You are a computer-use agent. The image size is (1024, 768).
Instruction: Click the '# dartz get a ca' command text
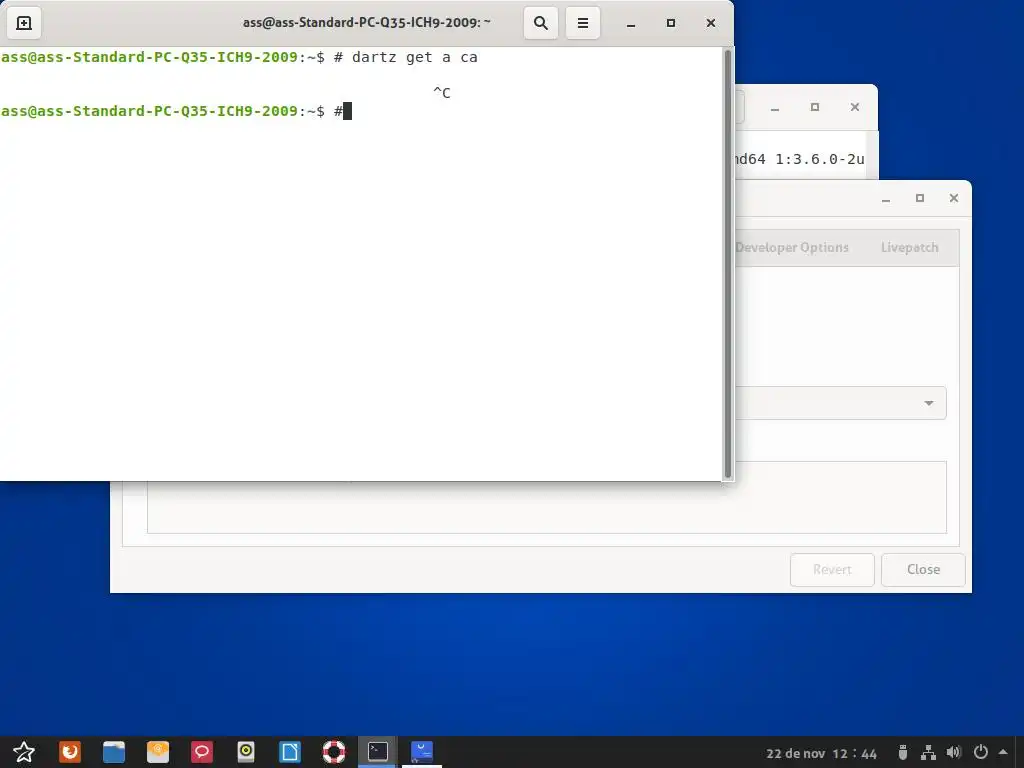406,57
